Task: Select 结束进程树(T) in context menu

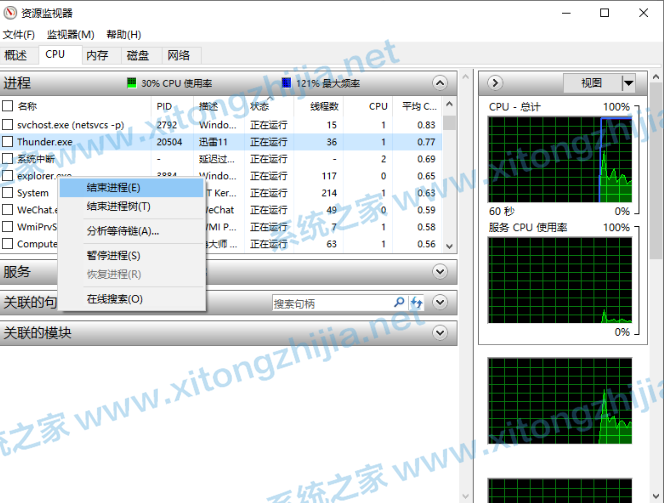Action: [131, 207]
